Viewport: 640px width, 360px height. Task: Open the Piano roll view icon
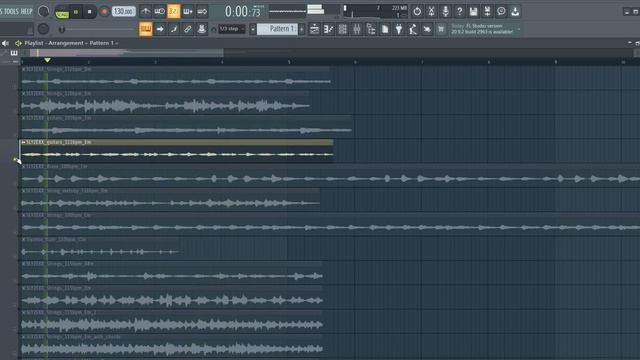point(329,29)
